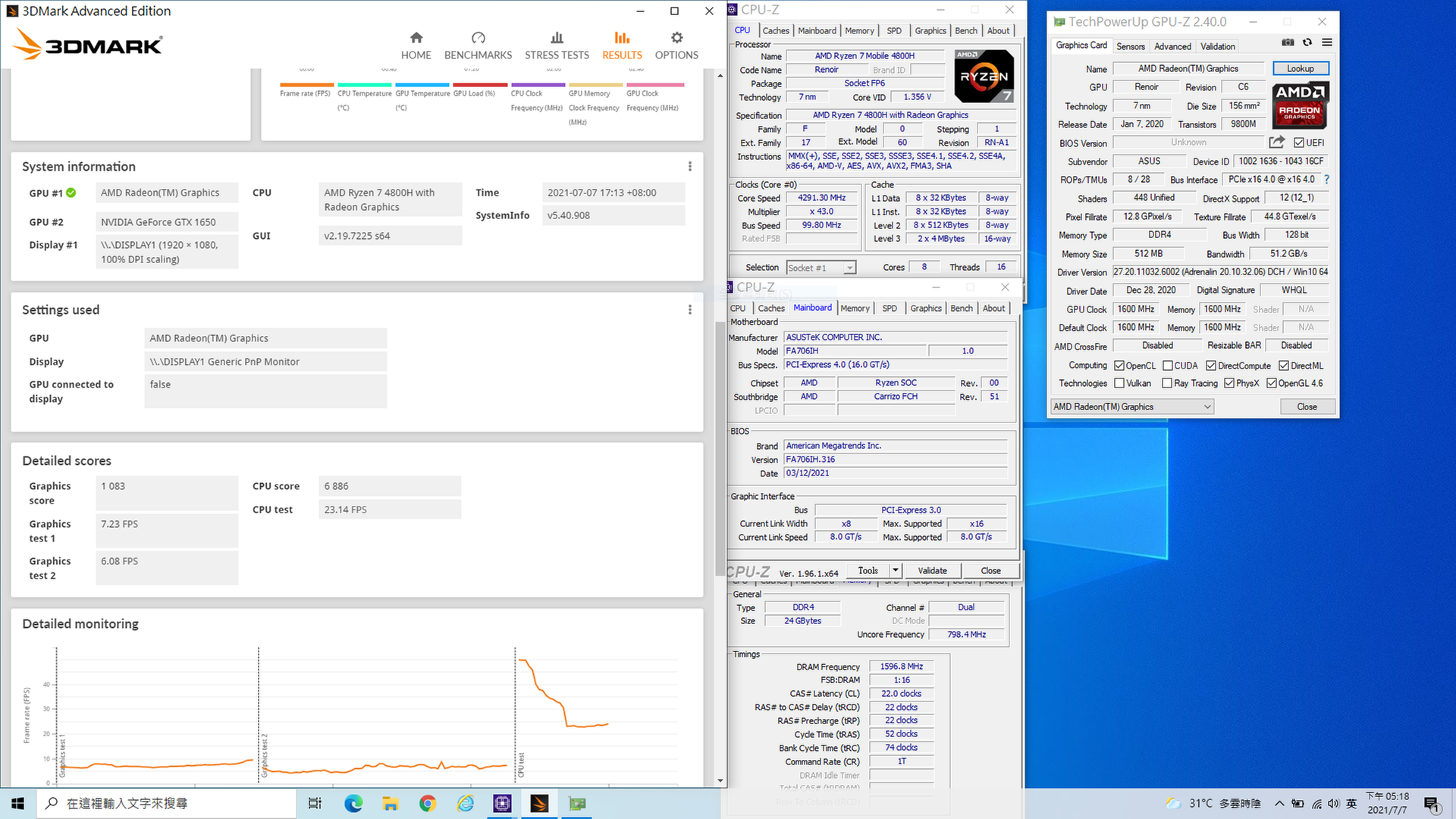Open GPU selection dropdown in GPU-Z
Image resolution: width=1456 pixels, height=819 pixels.
point(1132,406)
